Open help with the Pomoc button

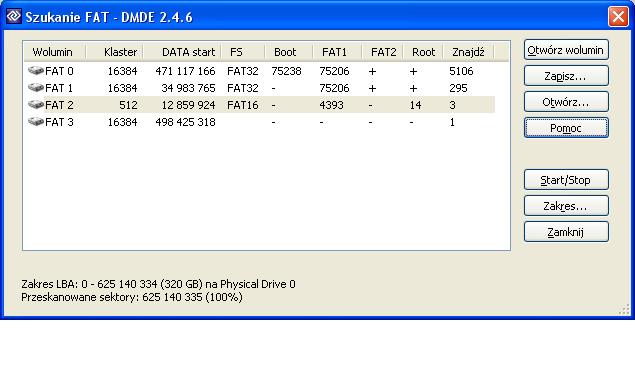tap(566, 128)
